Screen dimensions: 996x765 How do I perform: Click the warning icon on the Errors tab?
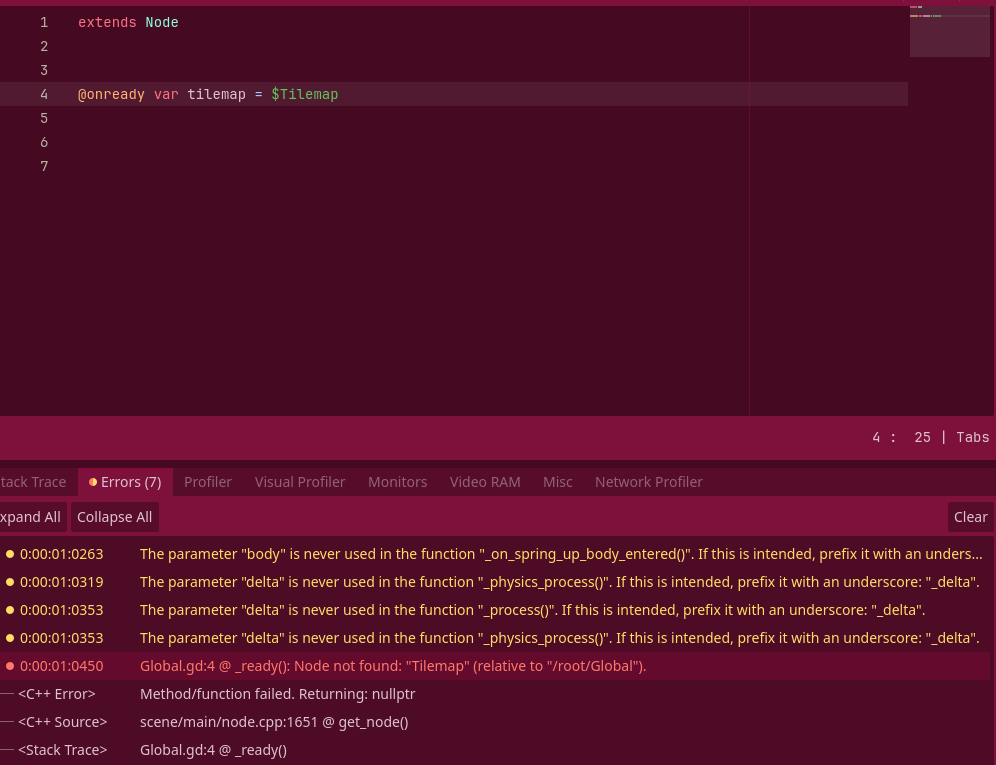point(93,482)
